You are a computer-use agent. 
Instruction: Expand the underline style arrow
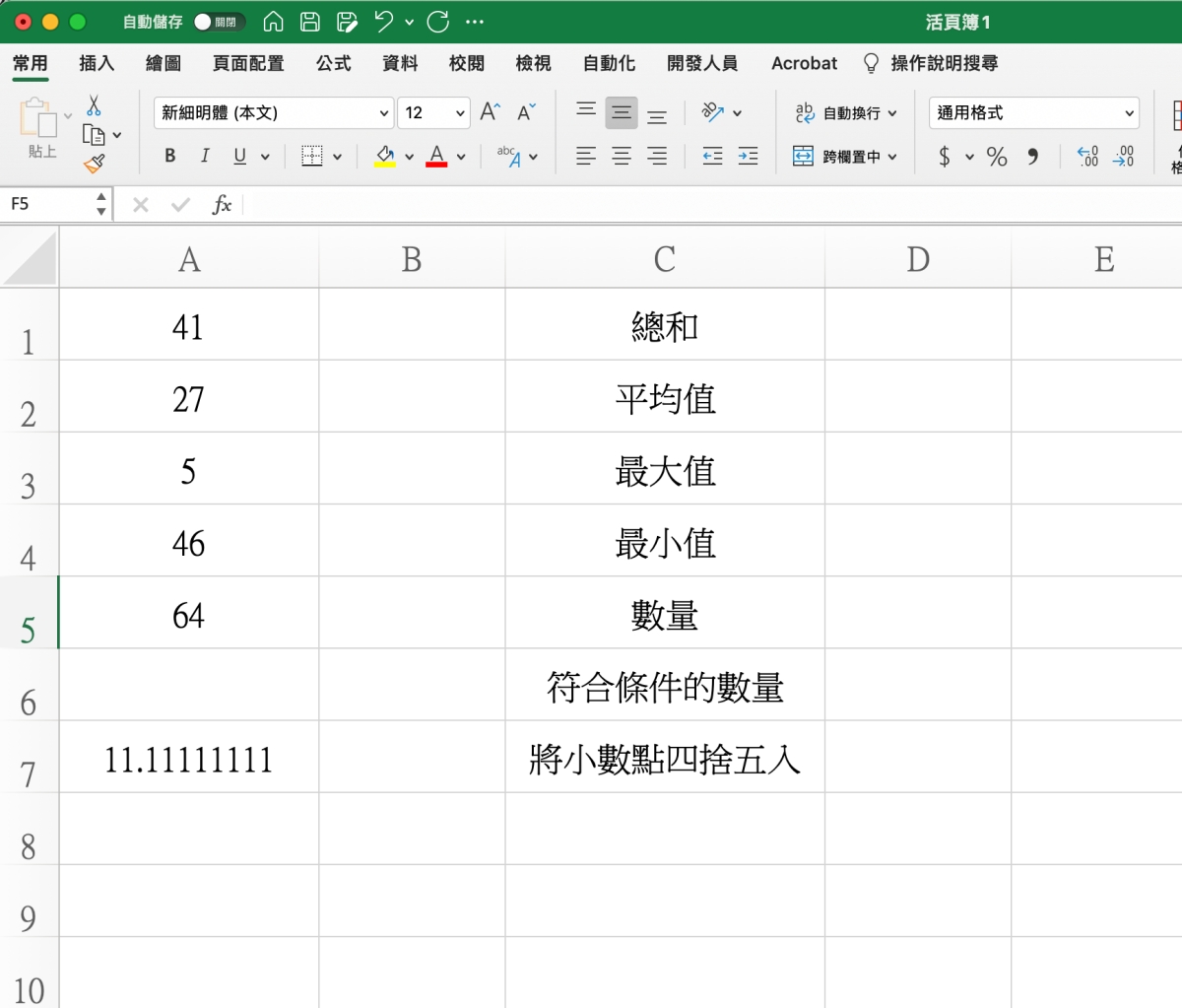[x=265, y=157]
